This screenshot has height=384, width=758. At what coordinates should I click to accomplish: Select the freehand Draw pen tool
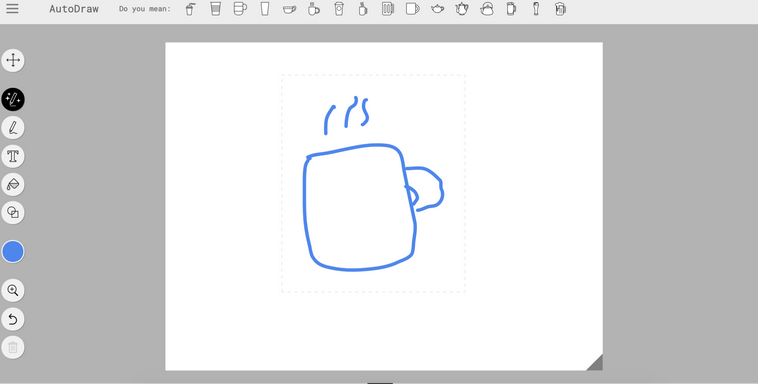pyautogui.click(x=13, y=128)
